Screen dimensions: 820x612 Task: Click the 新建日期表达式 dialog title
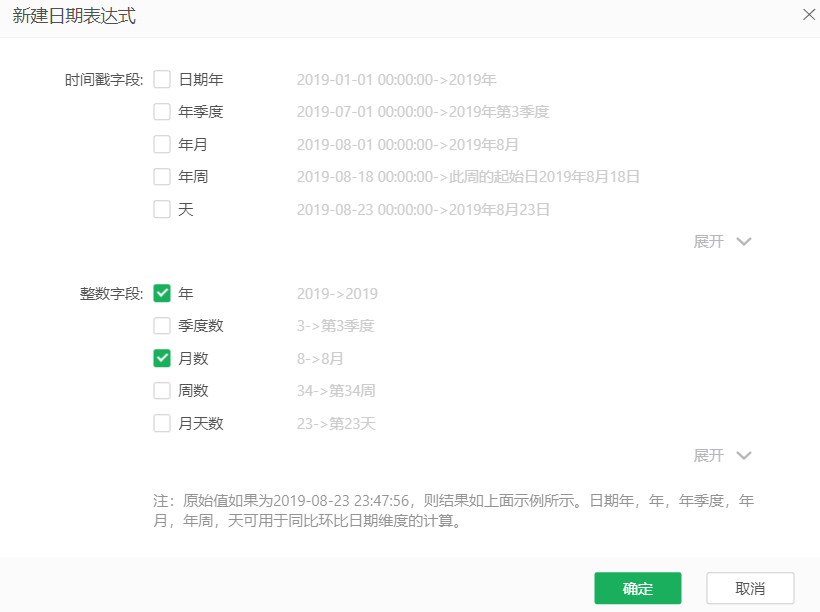(74, 16)
